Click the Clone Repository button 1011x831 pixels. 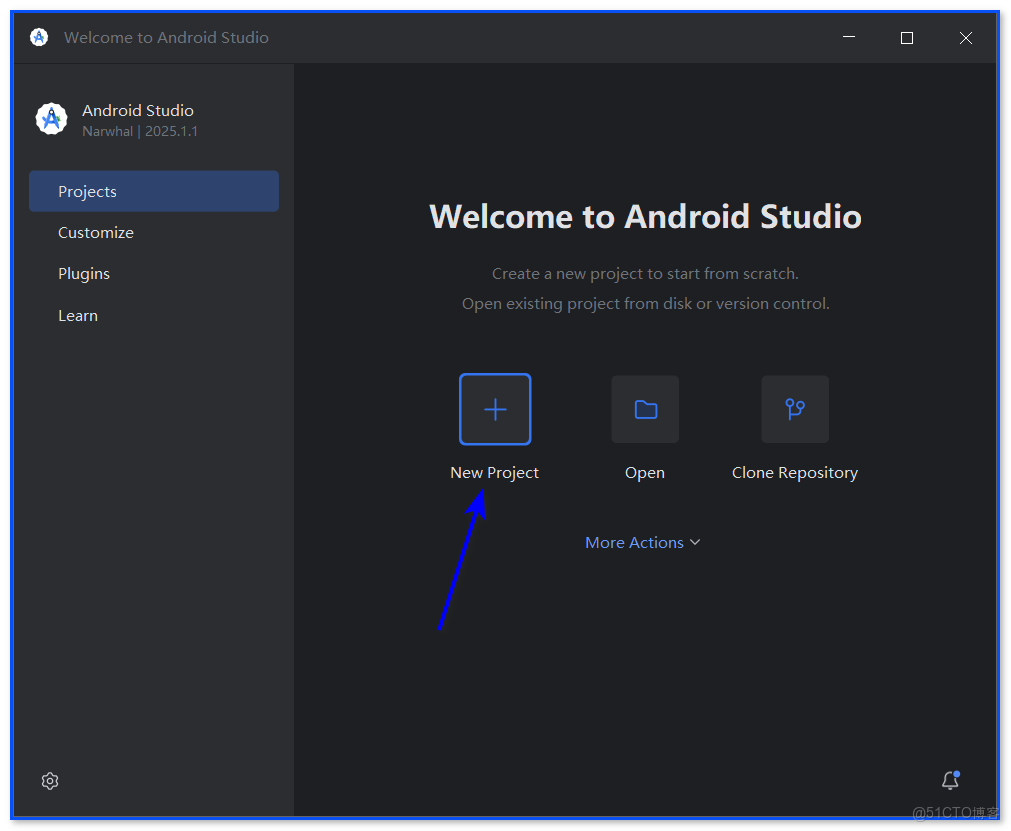click(794, 472)
